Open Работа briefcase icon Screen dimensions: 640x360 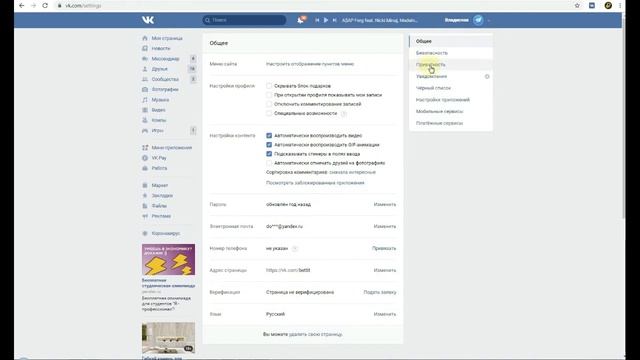[145, 168]
